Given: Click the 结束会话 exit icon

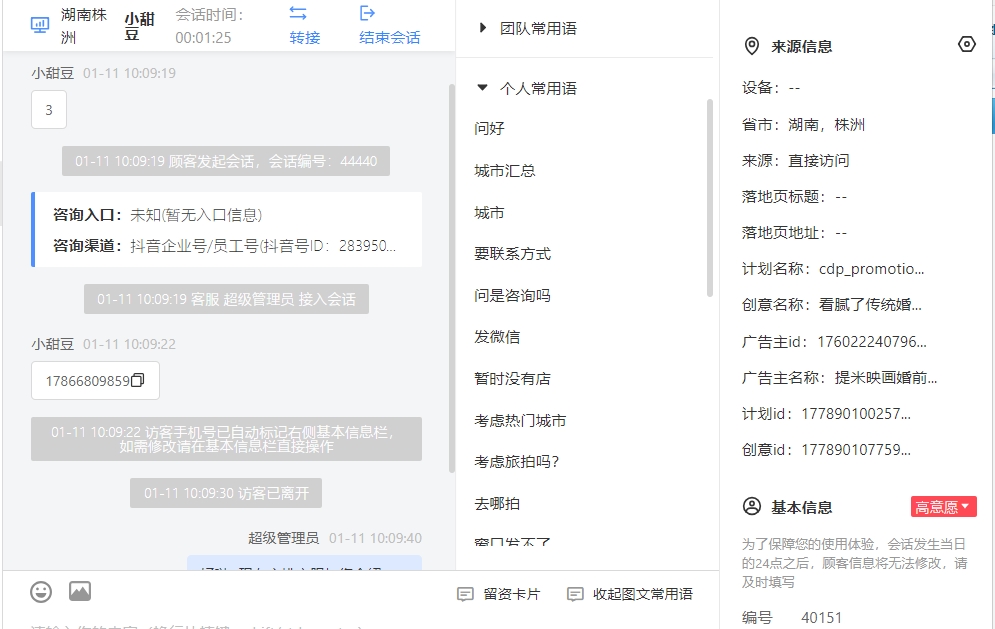Looking at the screenshot, I should click(x=367, y=13).
